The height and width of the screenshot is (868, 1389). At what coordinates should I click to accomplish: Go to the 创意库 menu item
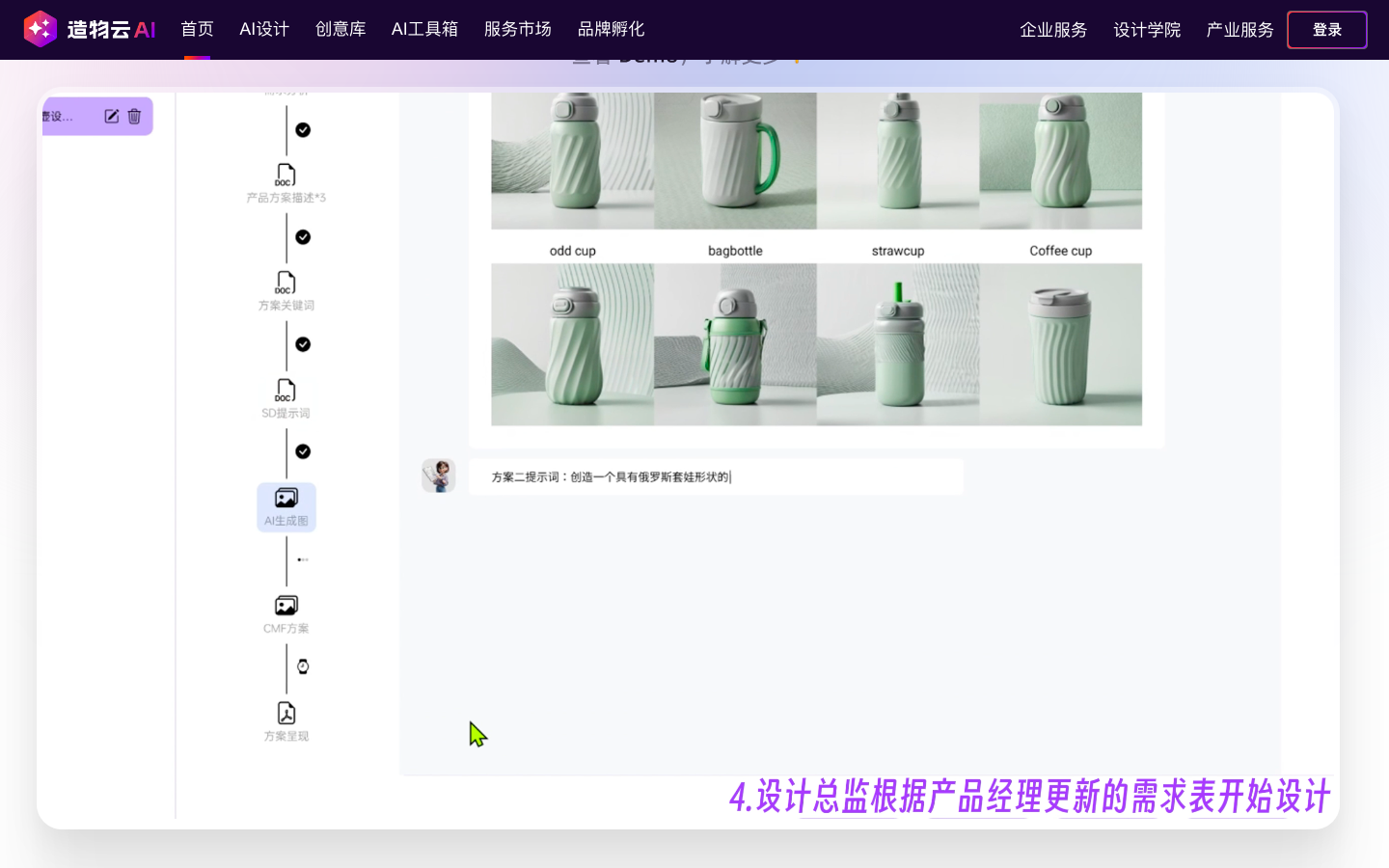(x=340, y=29)
